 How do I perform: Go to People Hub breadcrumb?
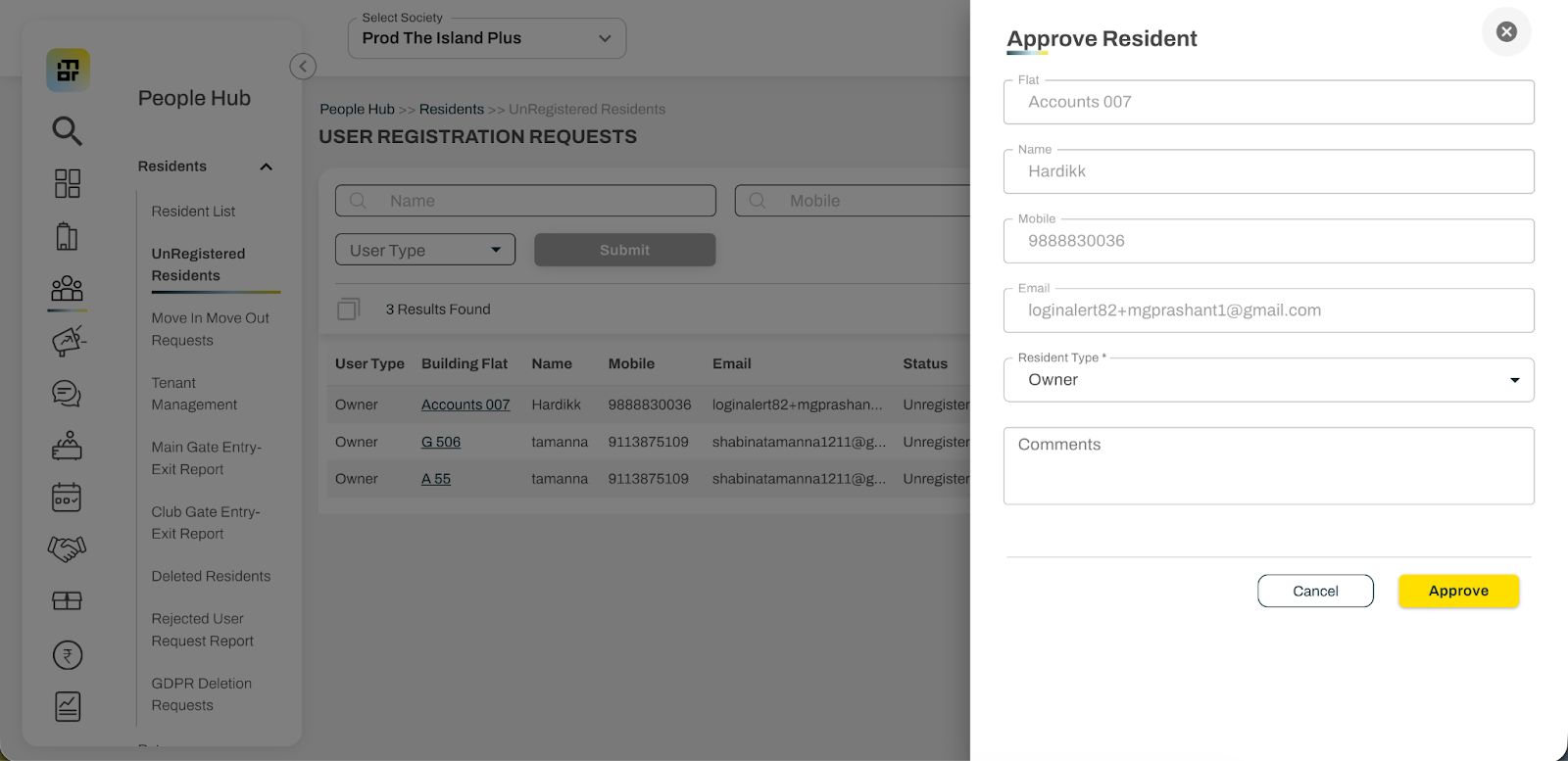pos(357,110)
